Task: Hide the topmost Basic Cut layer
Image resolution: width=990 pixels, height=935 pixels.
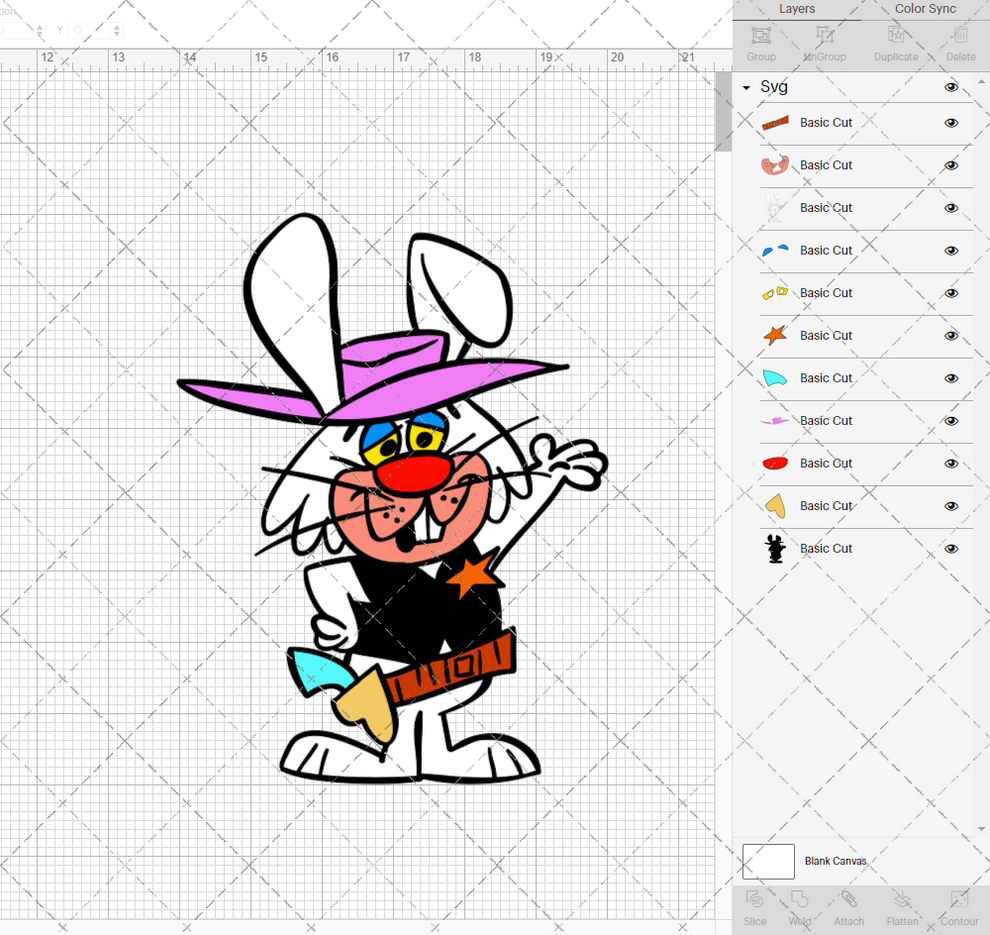Action: [951, 123]
